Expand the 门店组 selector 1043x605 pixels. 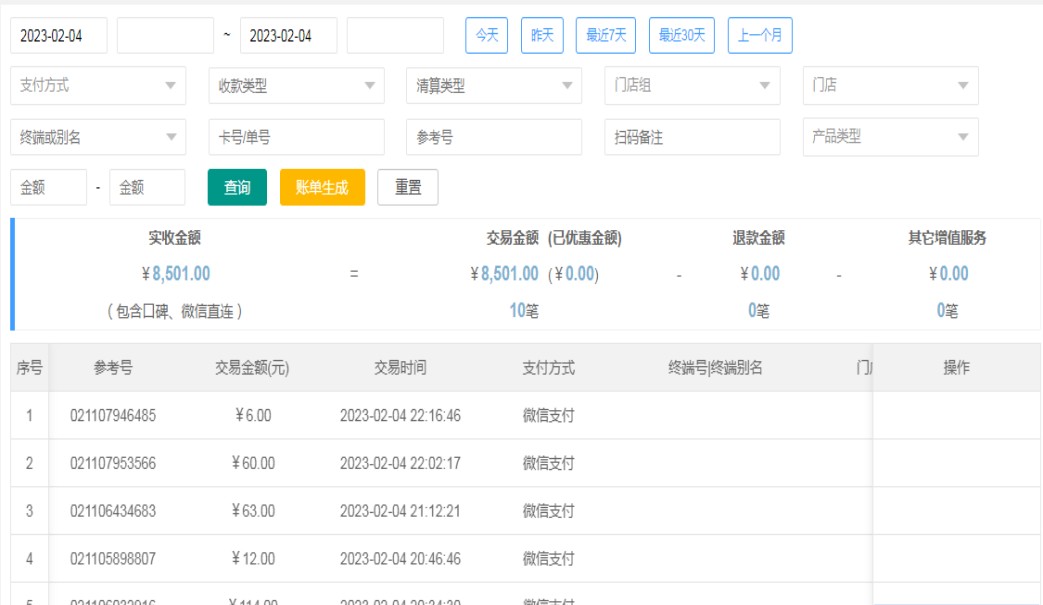pos(692,86)
